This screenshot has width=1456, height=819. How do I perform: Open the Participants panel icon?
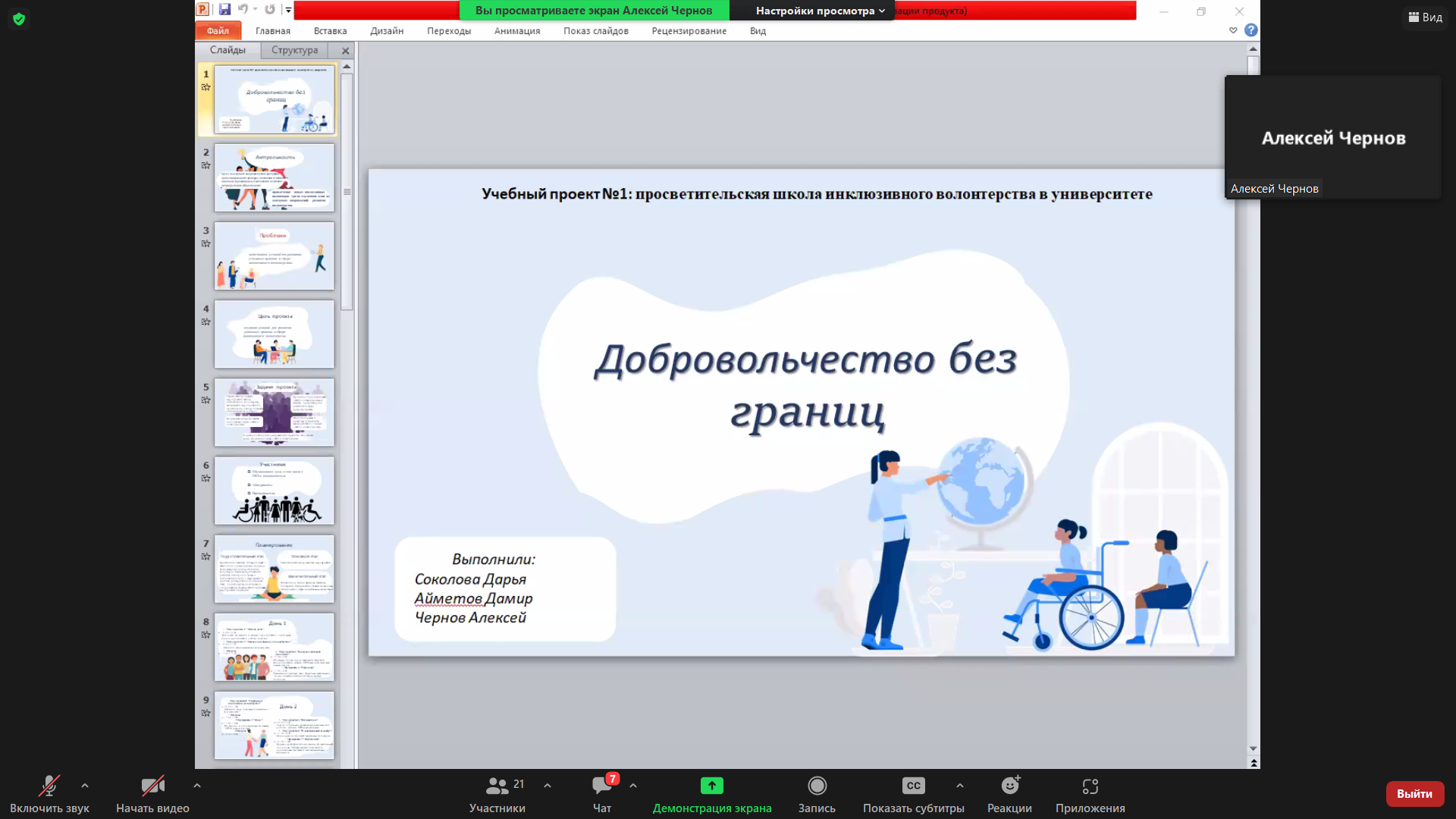click(x=497, y=786)
